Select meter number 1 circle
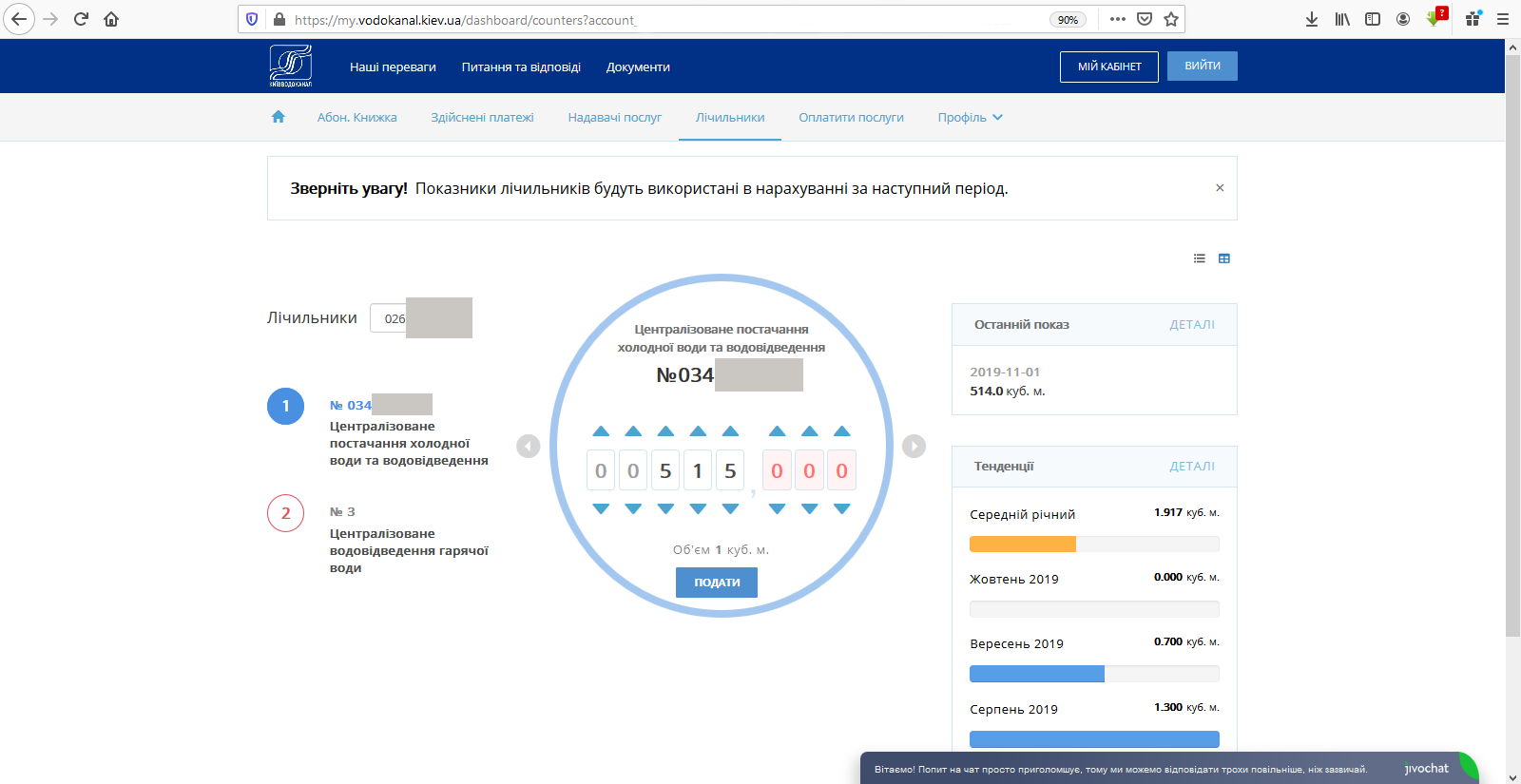This screenshot has width=1521, height=784. tap(285, 407)
